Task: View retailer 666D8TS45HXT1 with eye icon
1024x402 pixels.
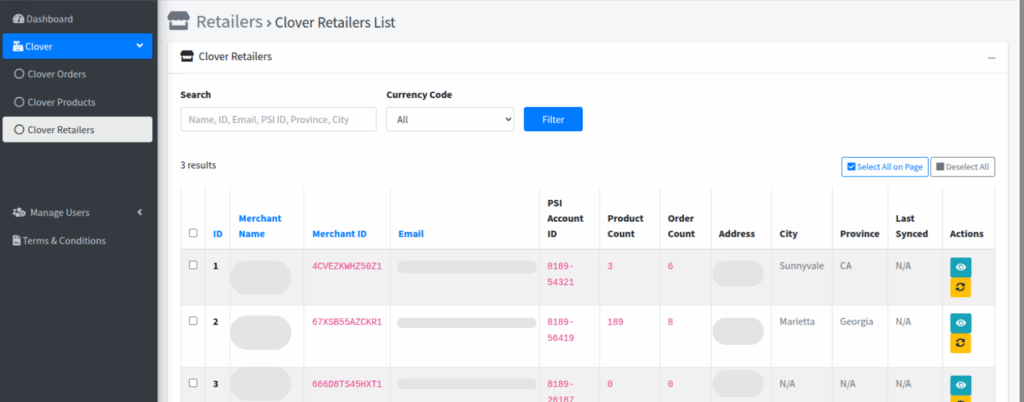Action: [960, 385]
